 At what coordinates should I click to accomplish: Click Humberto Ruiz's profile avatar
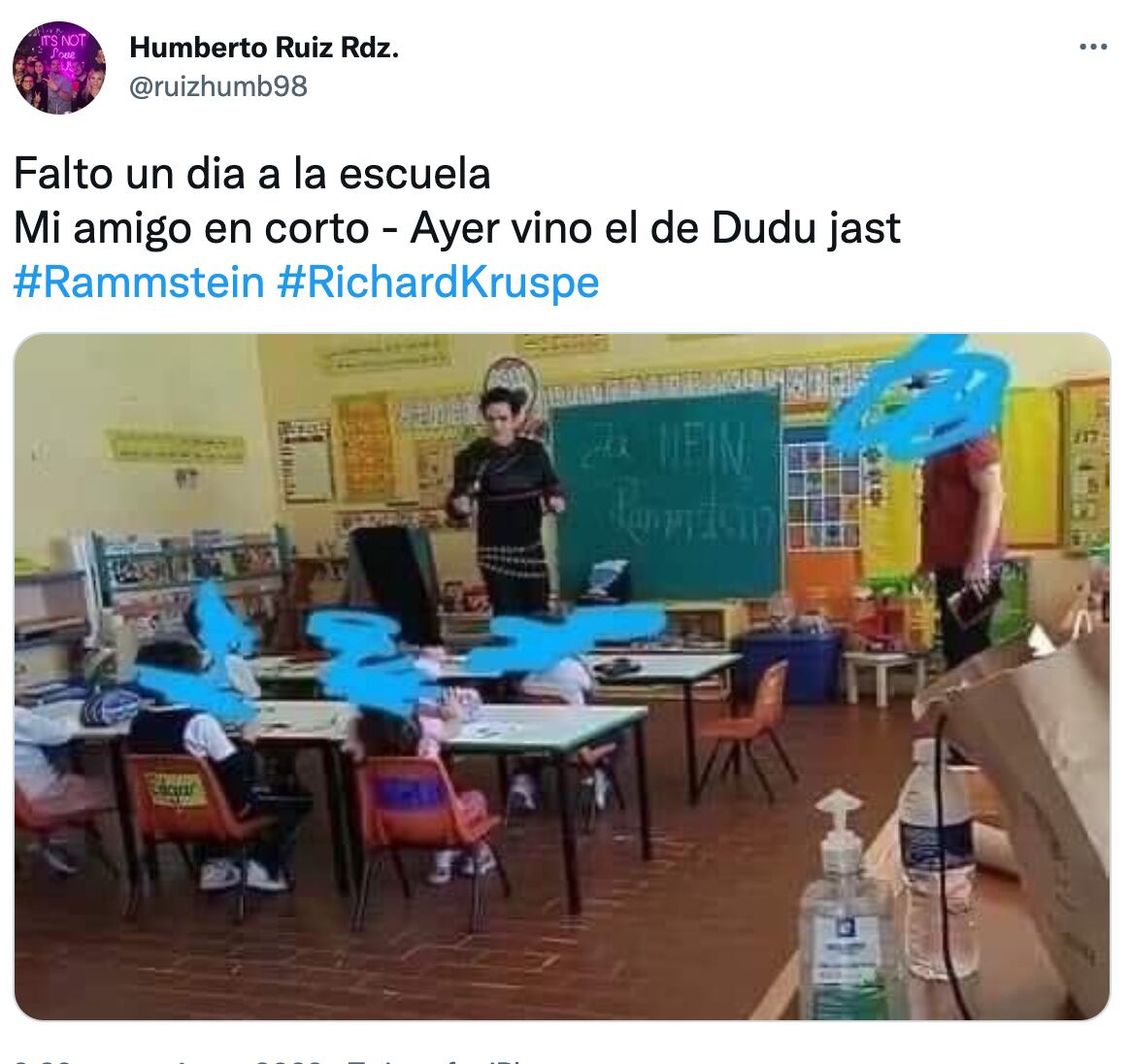(x=59, y=68)
